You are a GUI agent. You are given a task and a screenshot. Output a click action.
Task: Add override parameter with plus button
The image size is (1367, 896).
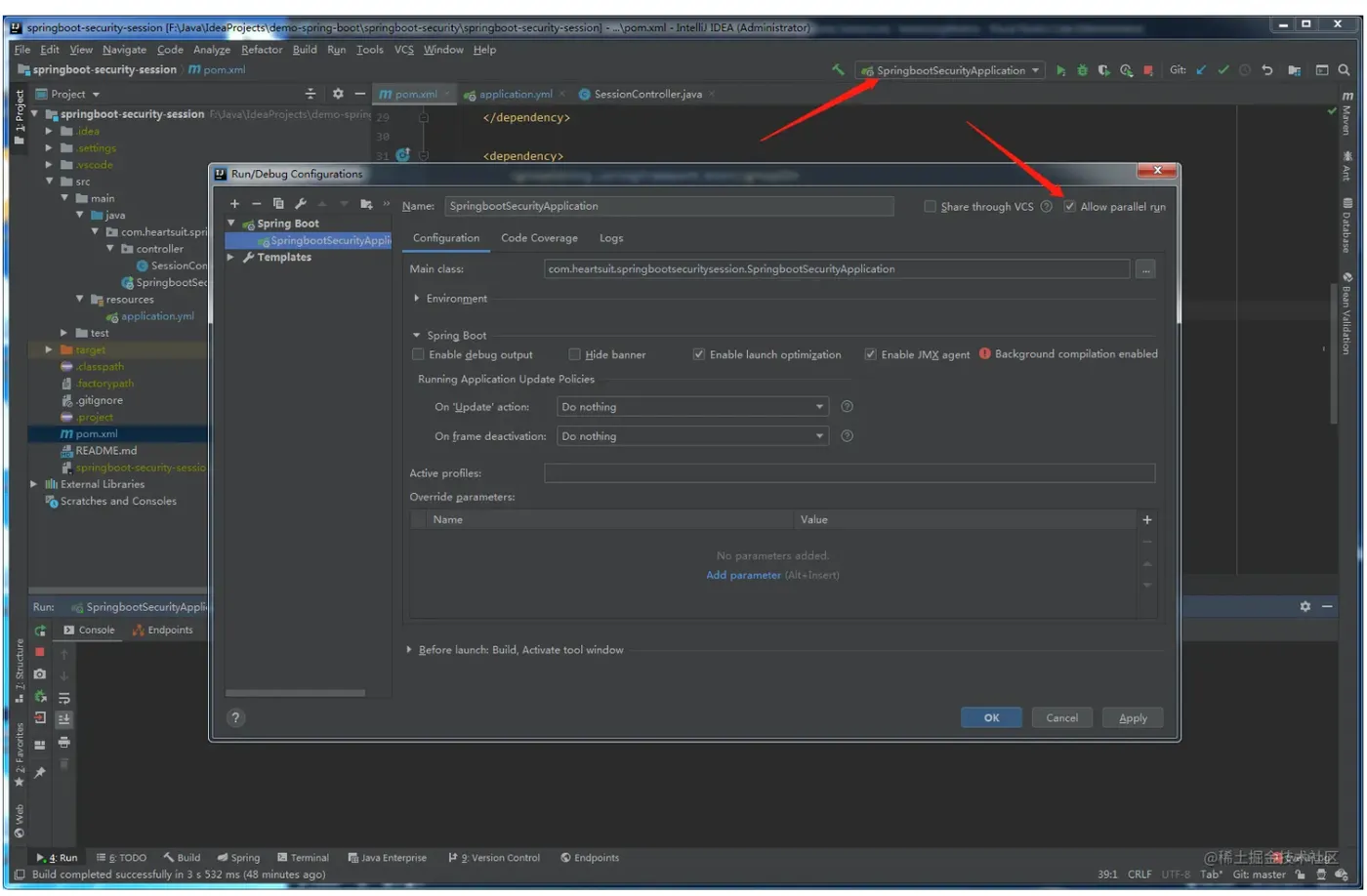tap(1147, 520)
